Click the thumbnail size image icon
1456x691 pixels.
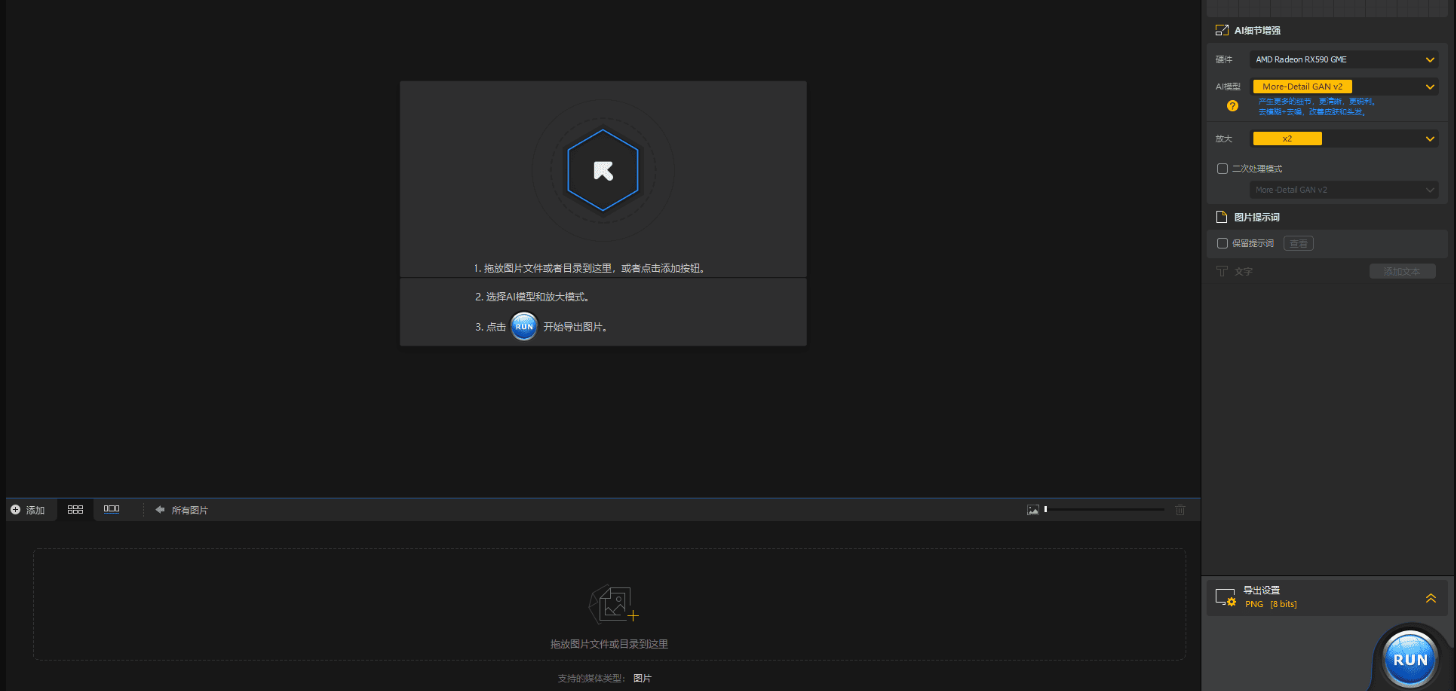[x=1033, y=510]
